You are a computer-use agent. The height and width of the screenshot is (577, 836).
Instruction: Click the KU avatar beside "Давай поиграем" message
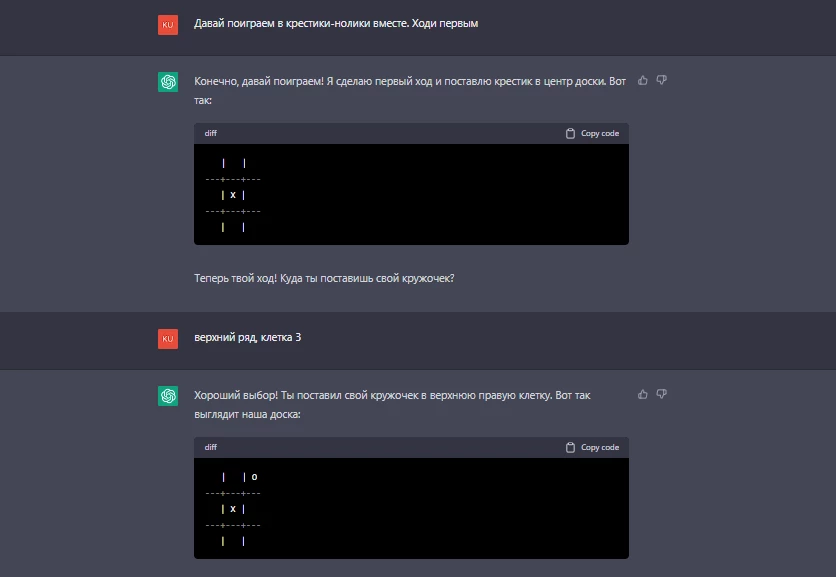point(168,25)
